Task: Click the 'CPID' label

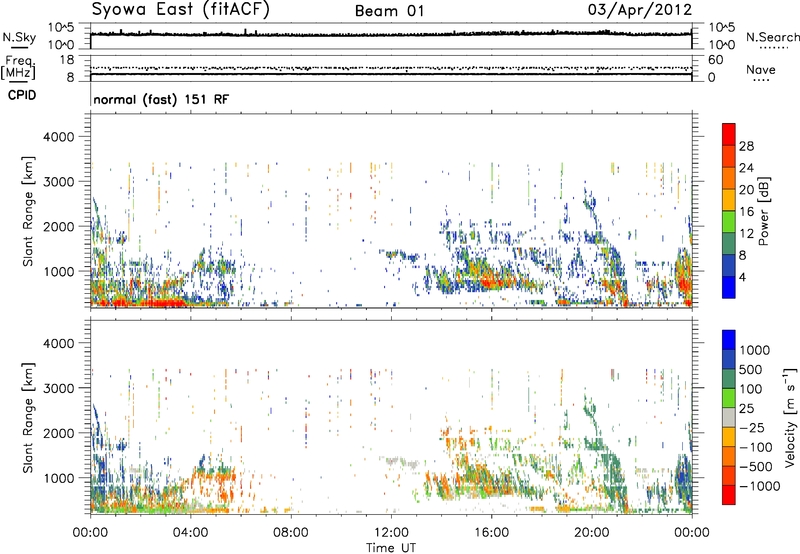Action: (22, 95)
